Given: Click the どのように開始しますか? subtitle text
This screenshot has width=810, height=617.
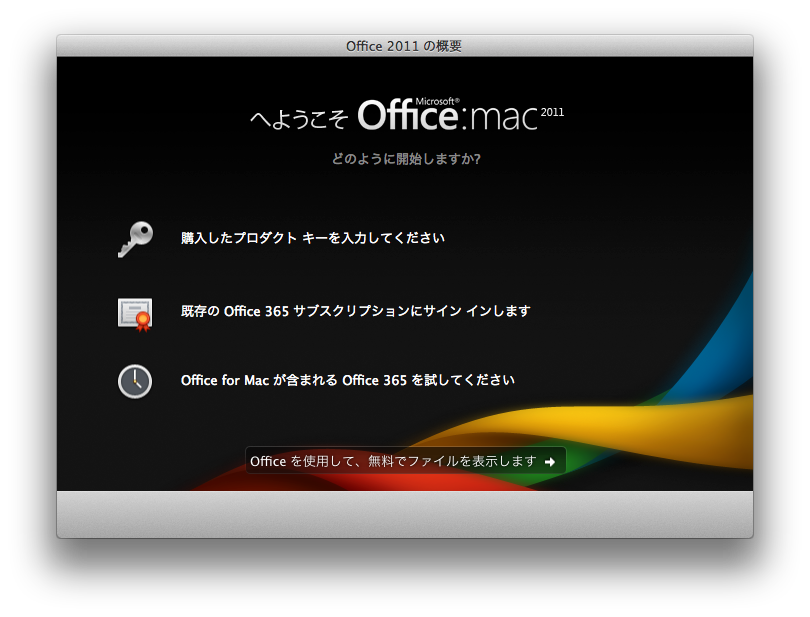Looking at the screenshot, I should tap(406, 159).
